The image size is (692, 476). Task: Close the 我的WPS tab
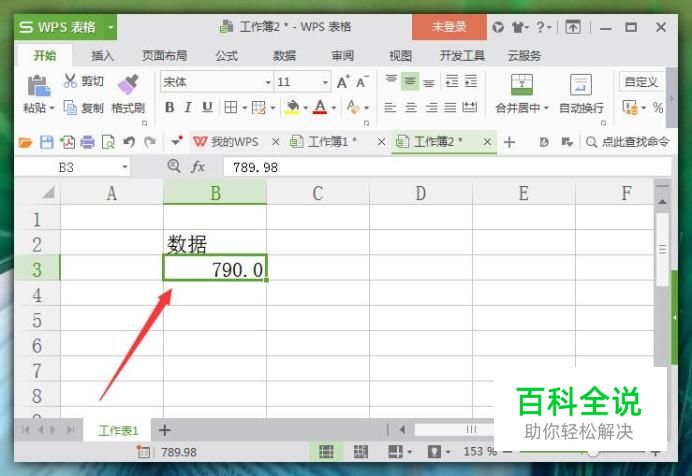[x=275, y=142]
